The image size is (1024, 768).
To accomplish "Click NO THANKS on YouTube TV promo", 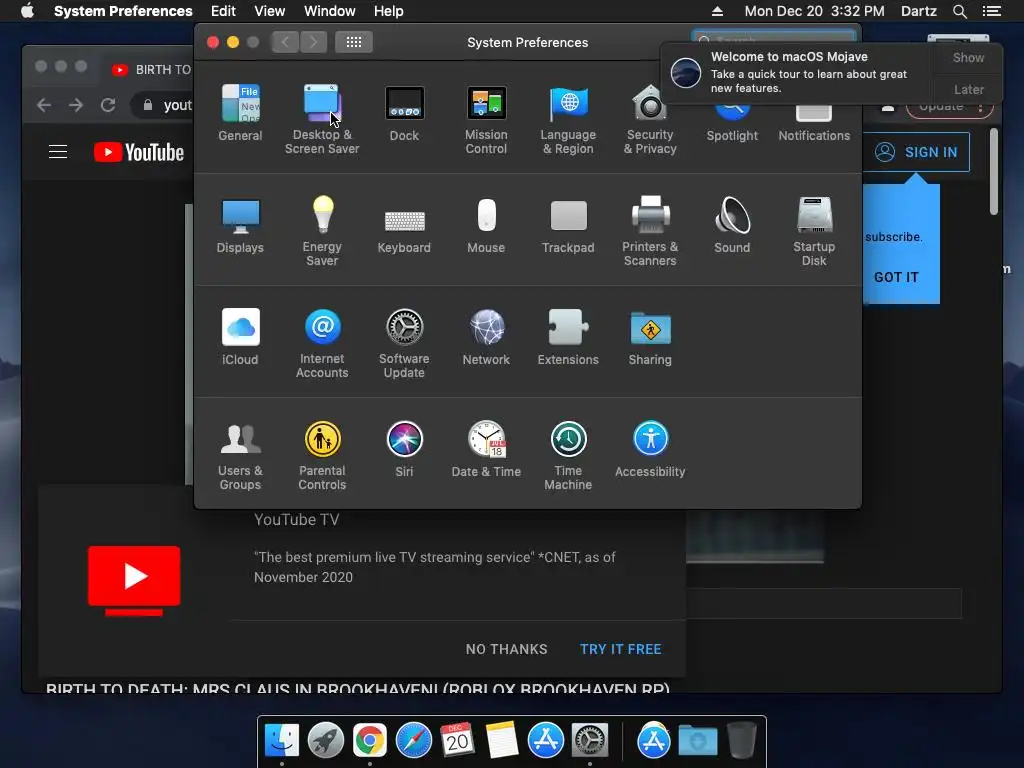I will pos(507,649).
